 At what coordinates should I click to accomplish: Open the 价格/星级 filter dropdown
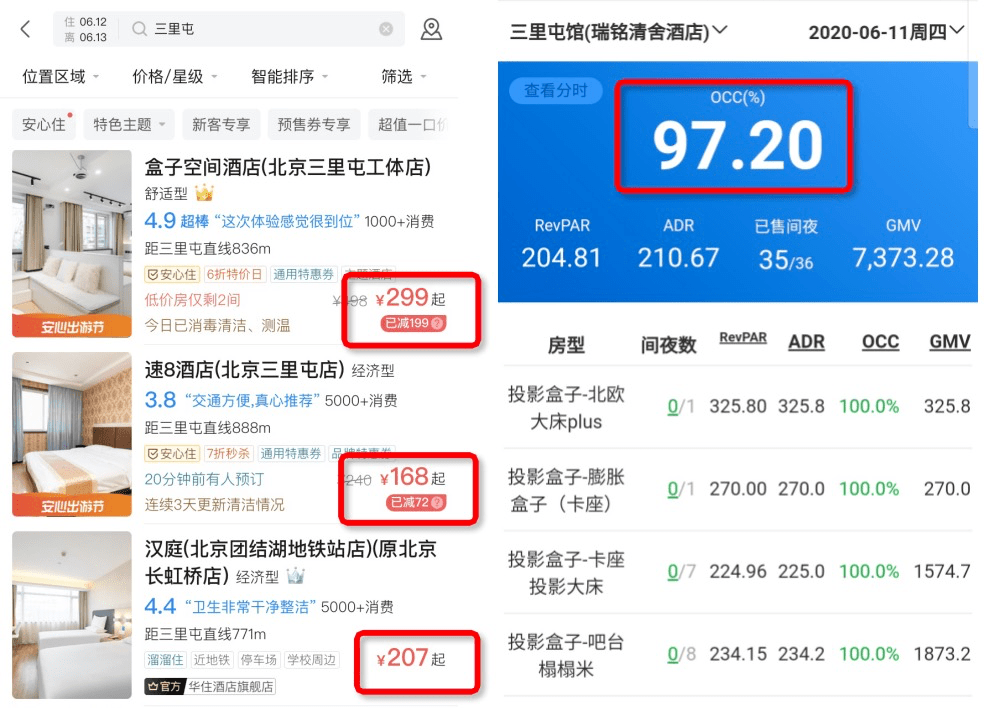point(175,77)
